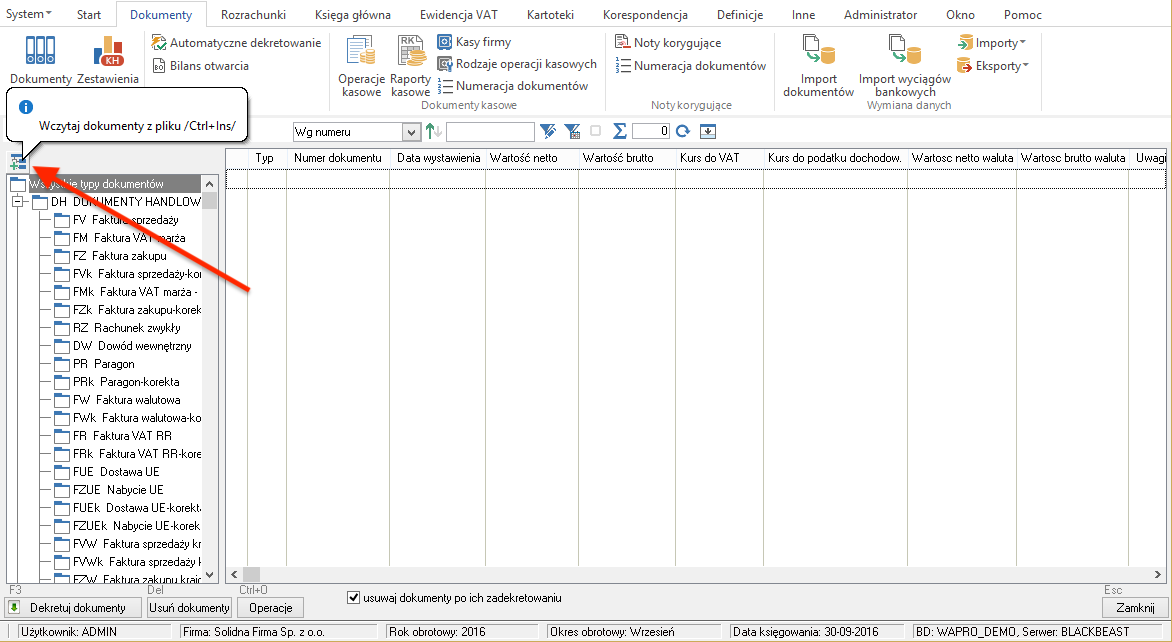The height and width of the screenshot is (642, 1172).
Task: Open Zestawienia reports in ribbon
Action: click(107, 61)
